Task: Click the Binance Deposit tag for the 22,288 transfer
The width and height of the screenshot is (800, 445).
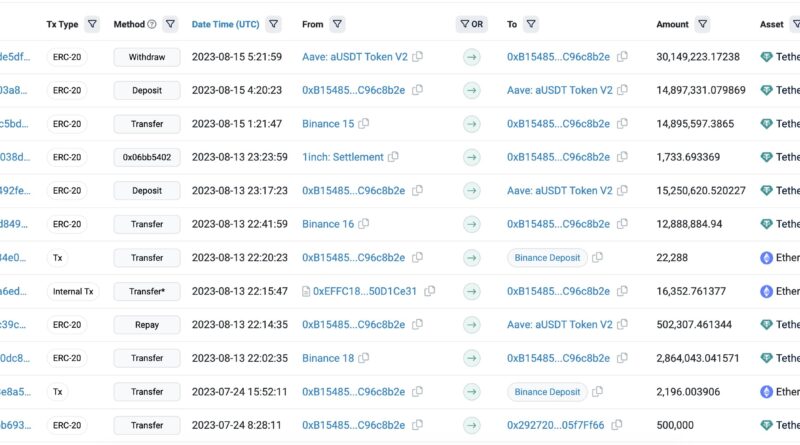Action: (x=547, y=258)
